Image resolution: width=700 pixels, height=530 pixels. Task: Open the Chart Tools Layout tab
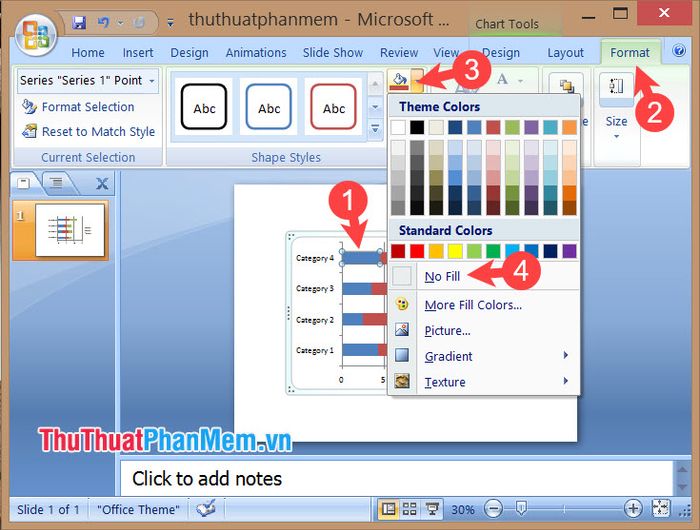(565, 53)
